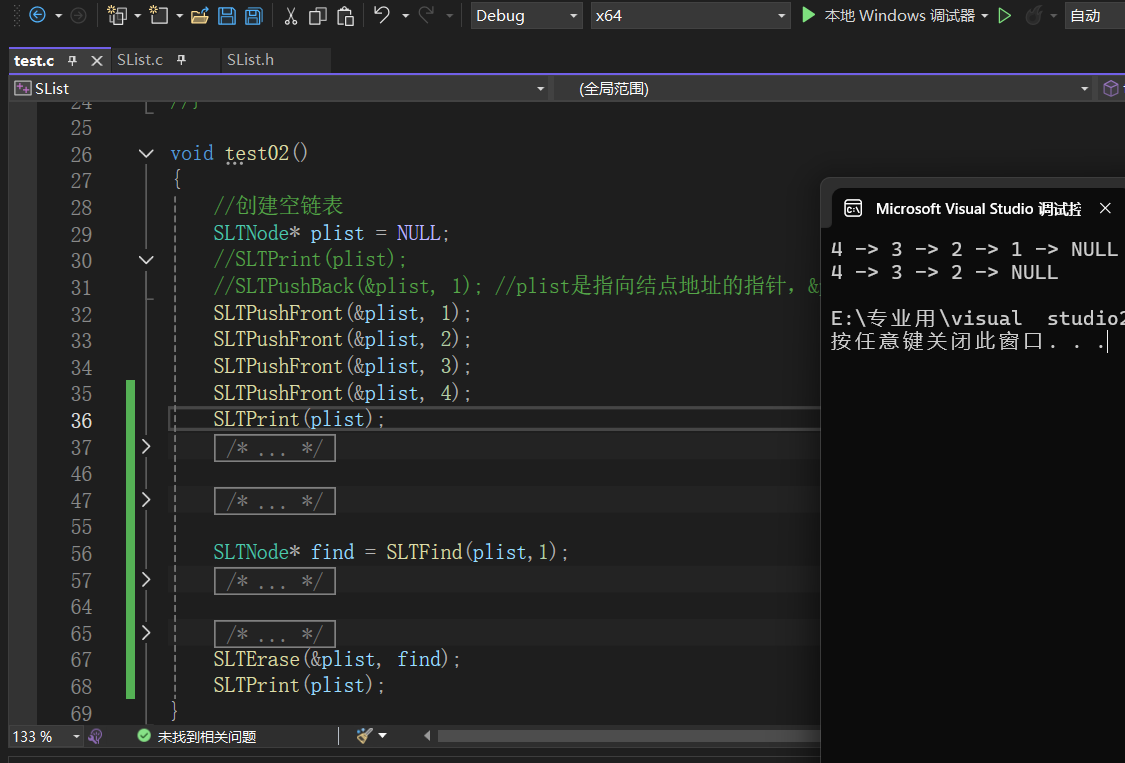1125x763 pixels.
Task: Click SLTErase(&plist, find) on line 67
Action: coord(336,659)
